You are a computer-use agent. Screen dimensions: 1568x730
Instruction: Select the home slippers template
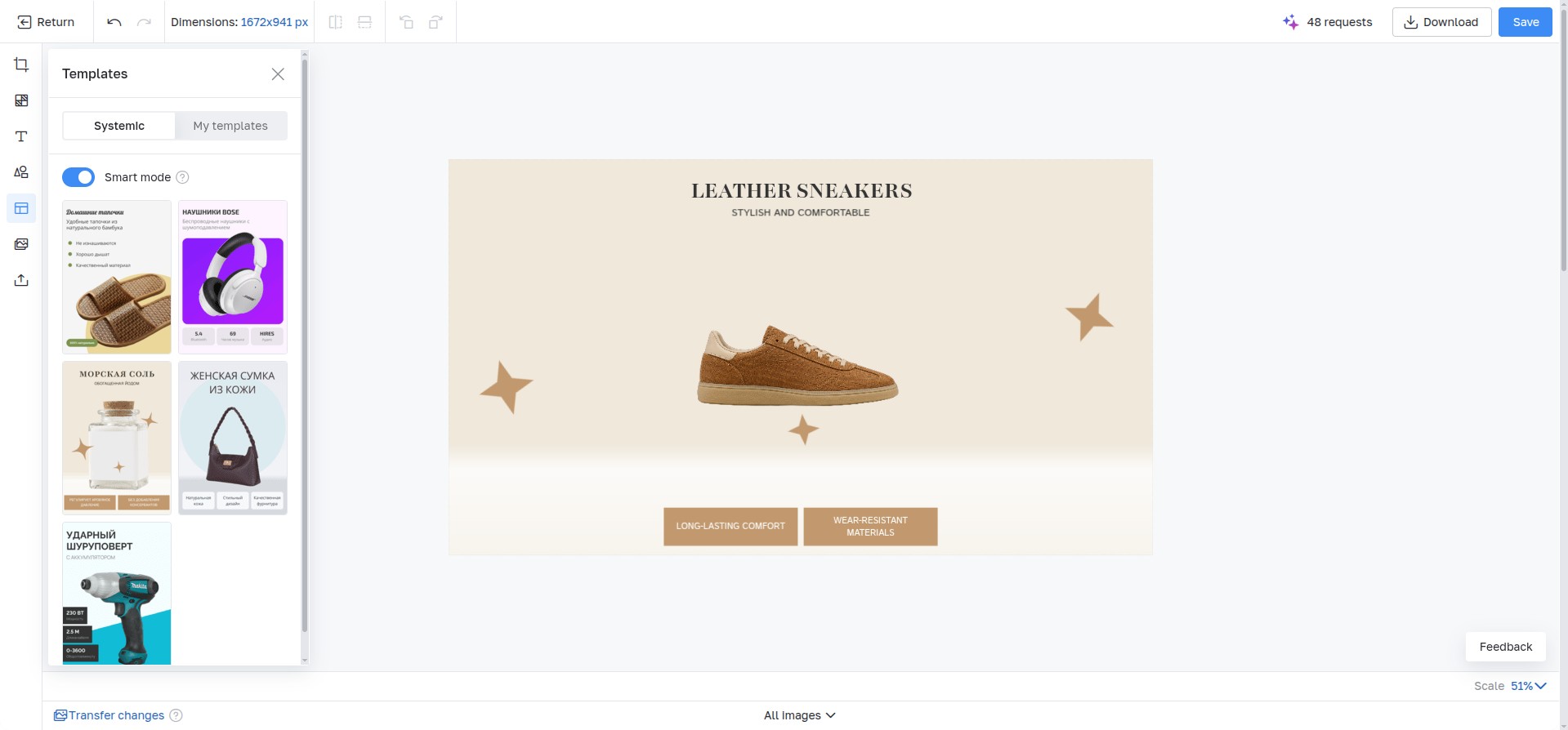click(117, 277)
